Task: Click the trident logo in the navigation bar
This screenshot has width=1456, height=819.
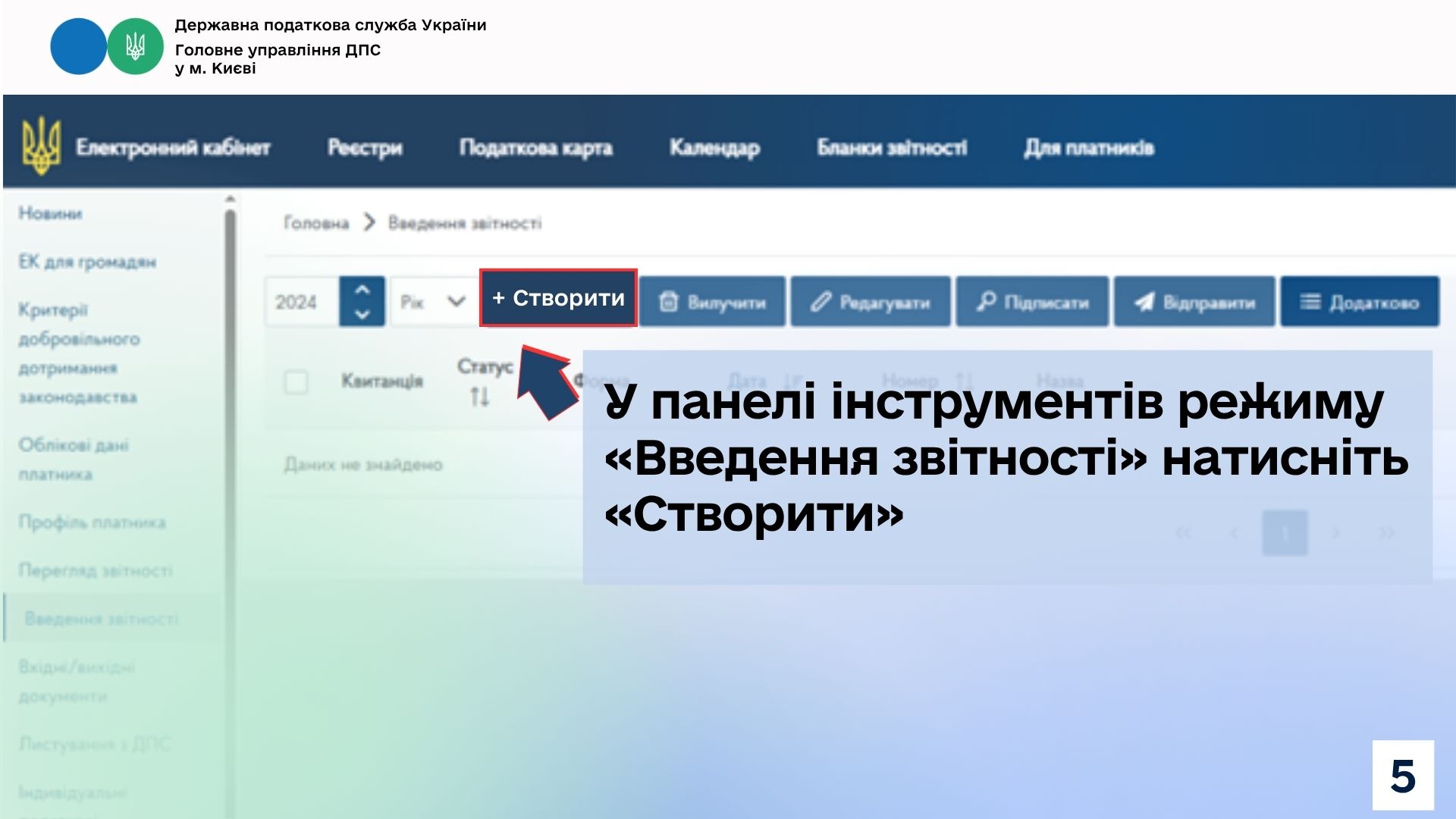Action: [x=43, y=146]
